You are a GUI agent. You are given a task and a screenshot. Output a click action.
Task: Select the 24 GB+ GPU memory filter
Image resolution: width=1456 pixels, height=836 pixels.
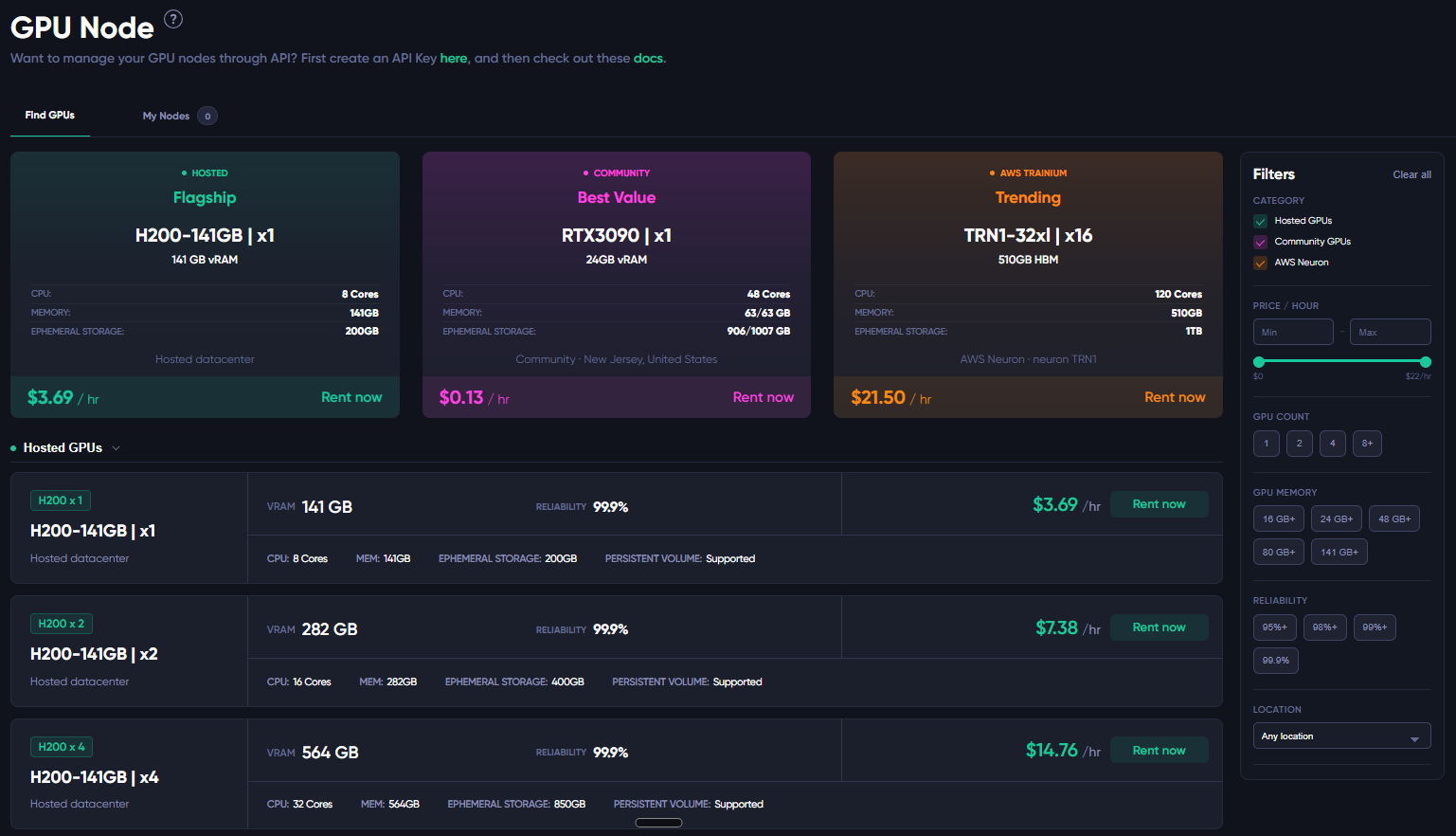[1337, 519]
